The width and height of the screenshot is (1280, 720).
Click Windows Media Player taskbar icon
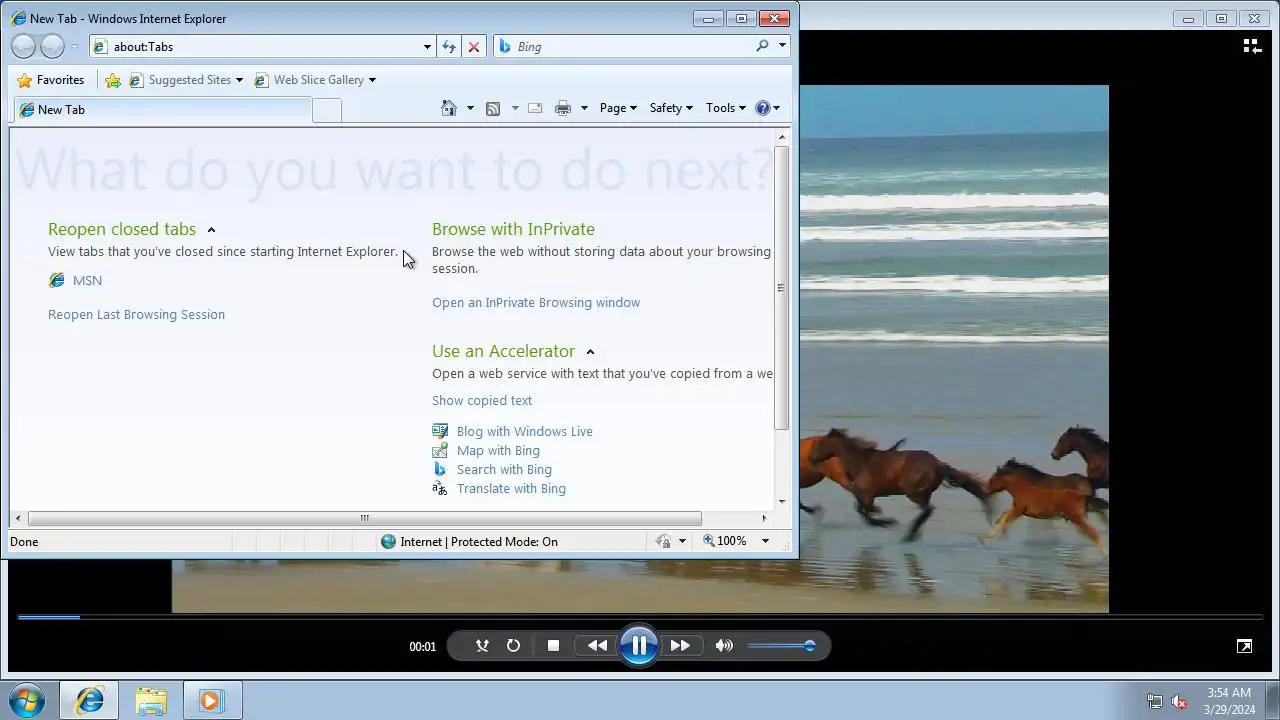[211, 701]
